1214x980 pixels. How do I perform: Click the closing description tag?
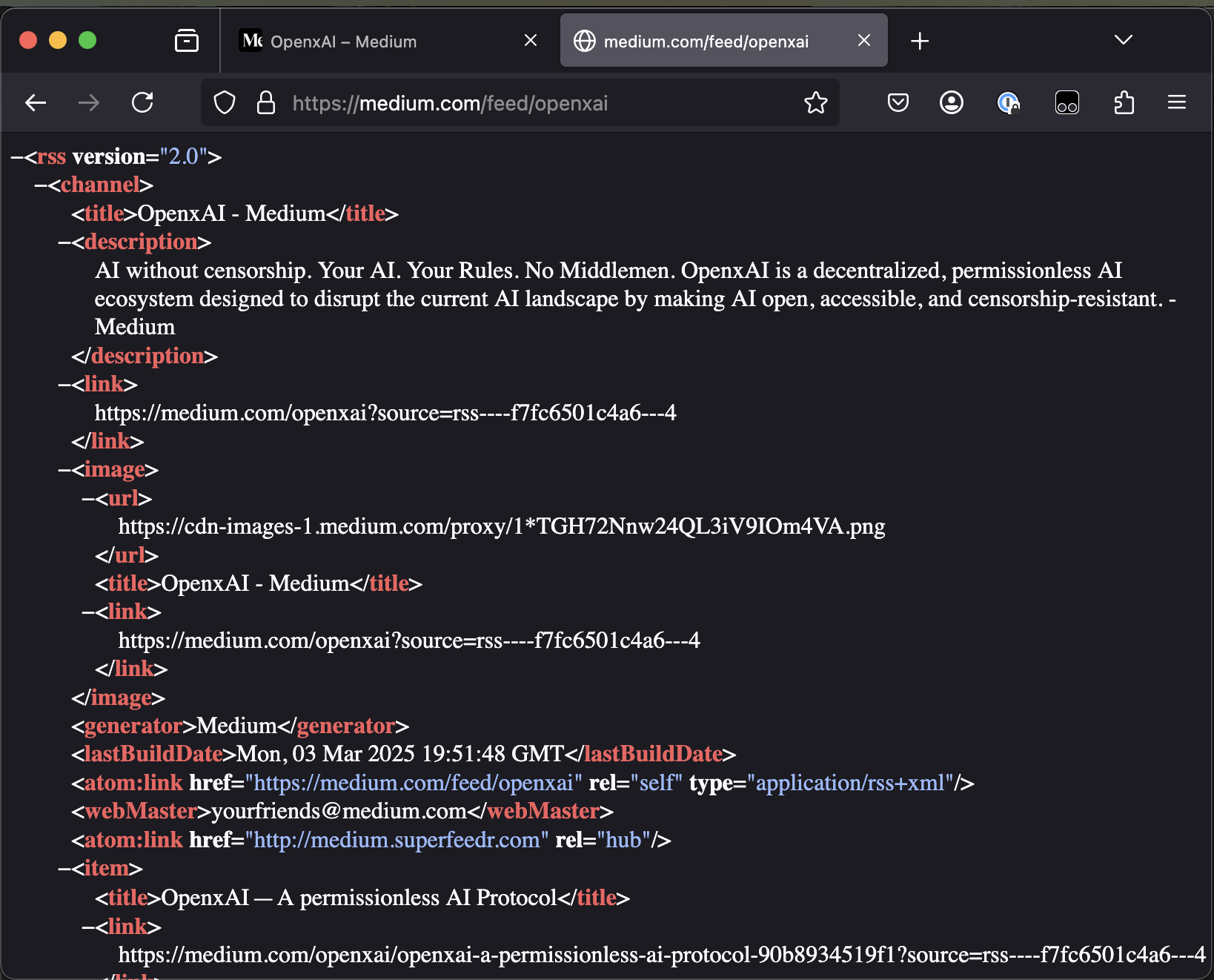[145, 356]
